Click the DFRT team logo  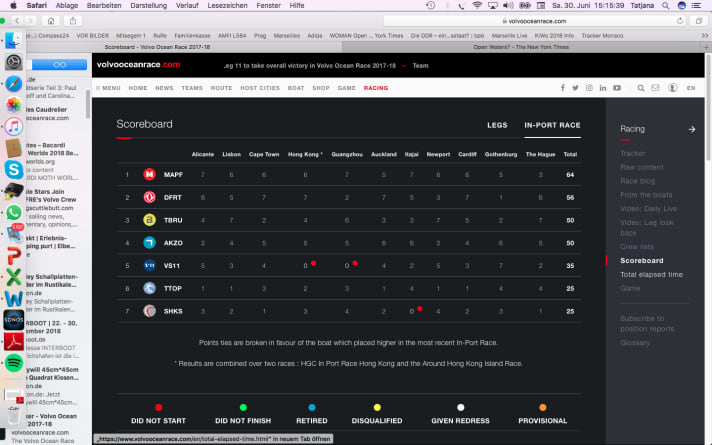(149, 197)
